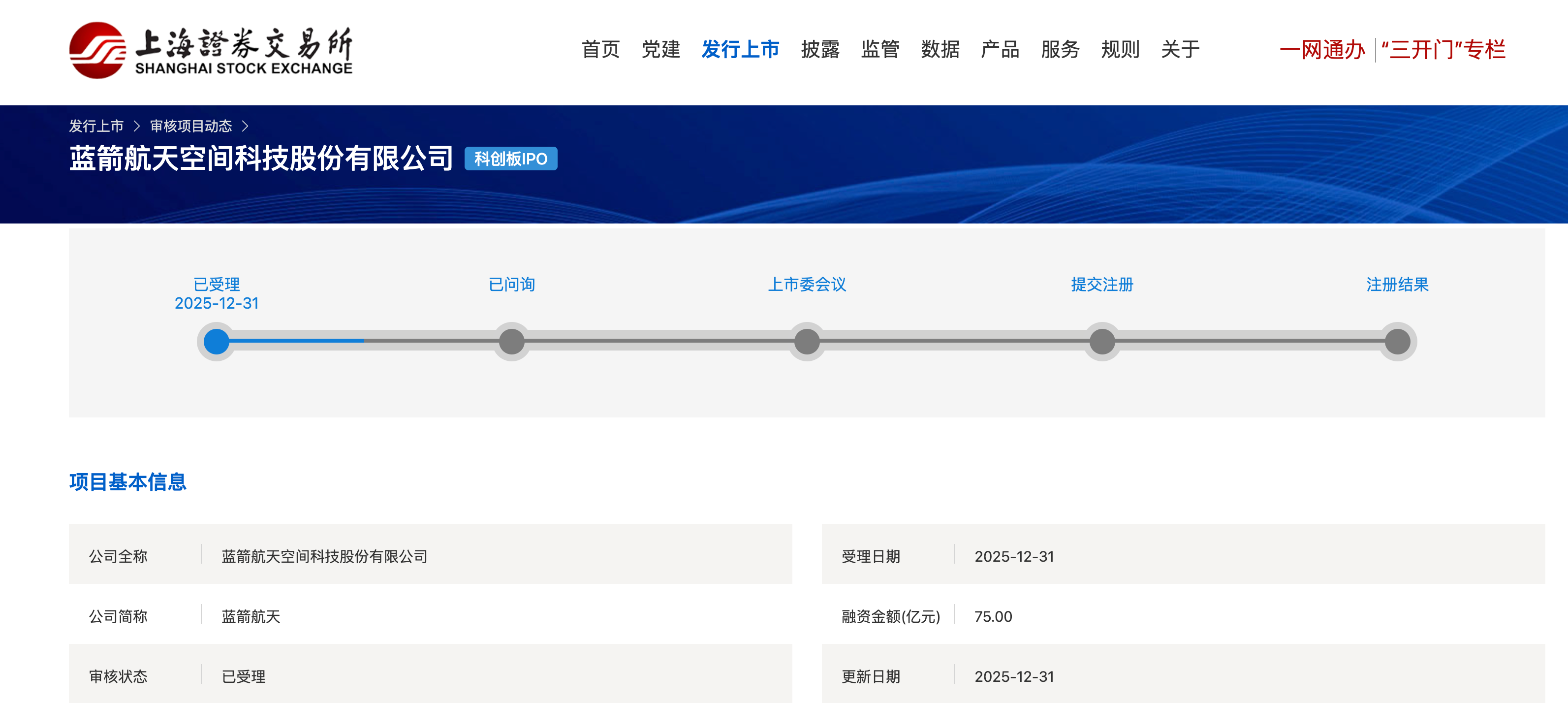Click the 已问询 progress step dot
Viewport: 1568px width, 703px height.
(x=511, y=342)
